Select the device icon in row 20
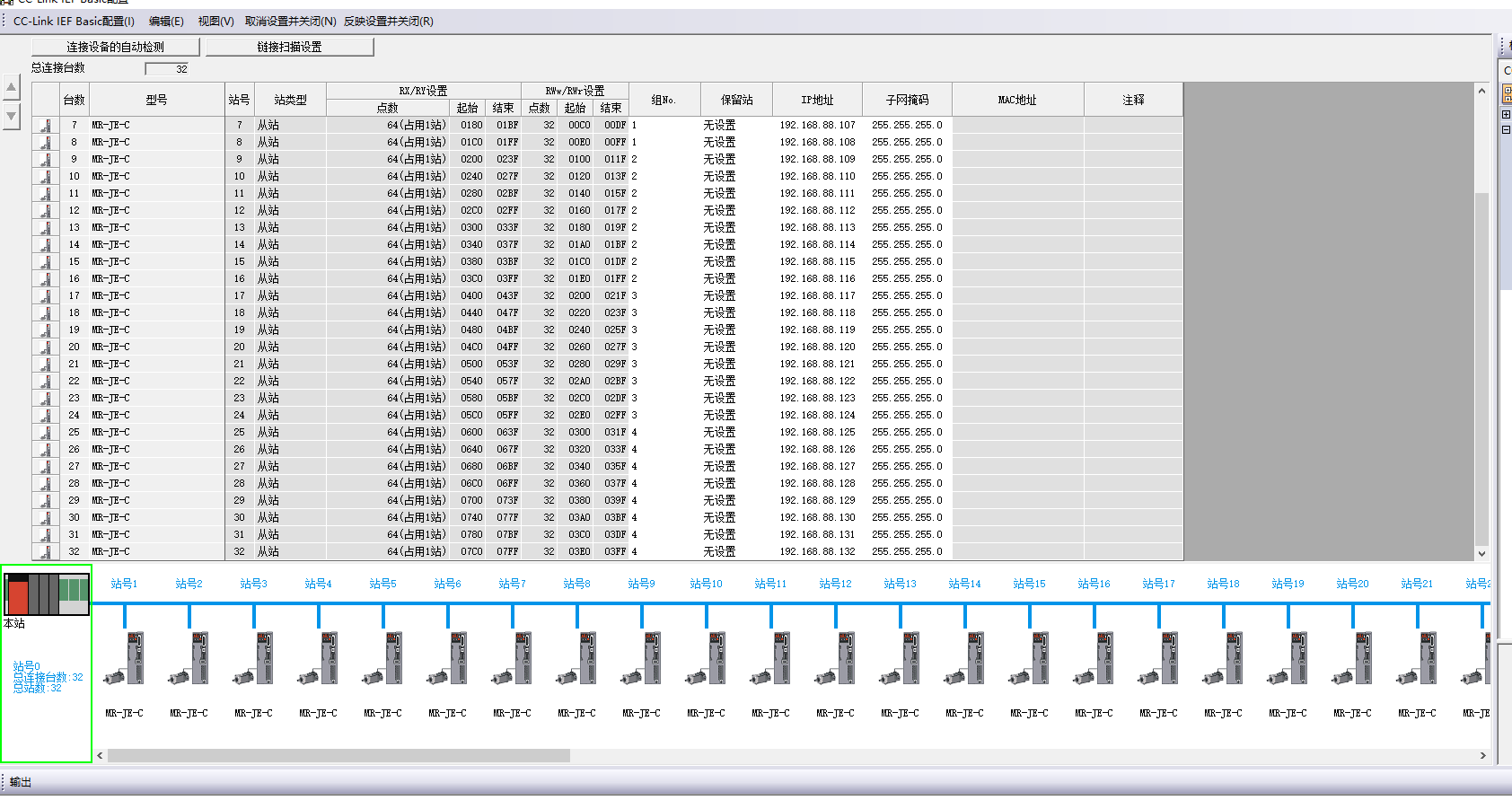 (45, 347)
